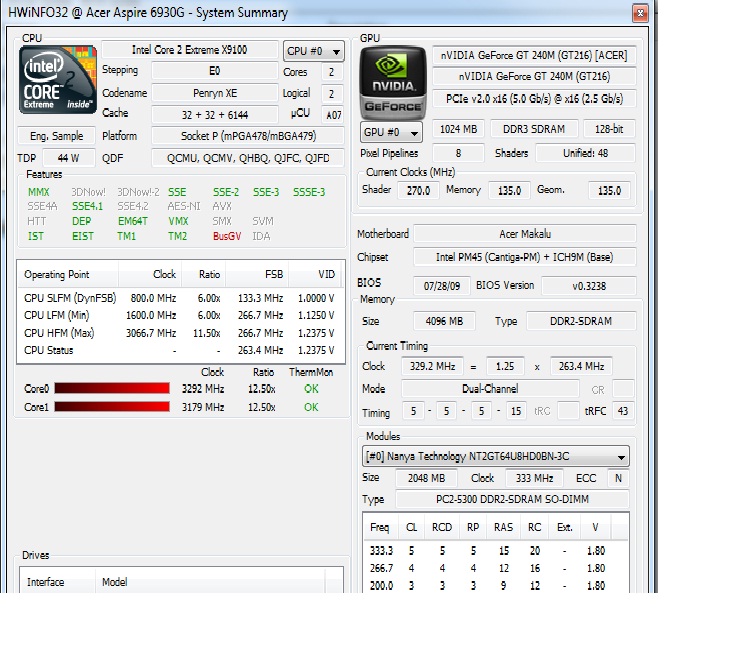Click the EIST feature label
Viewport: 735px width, 658px height.
click(82, 236)
